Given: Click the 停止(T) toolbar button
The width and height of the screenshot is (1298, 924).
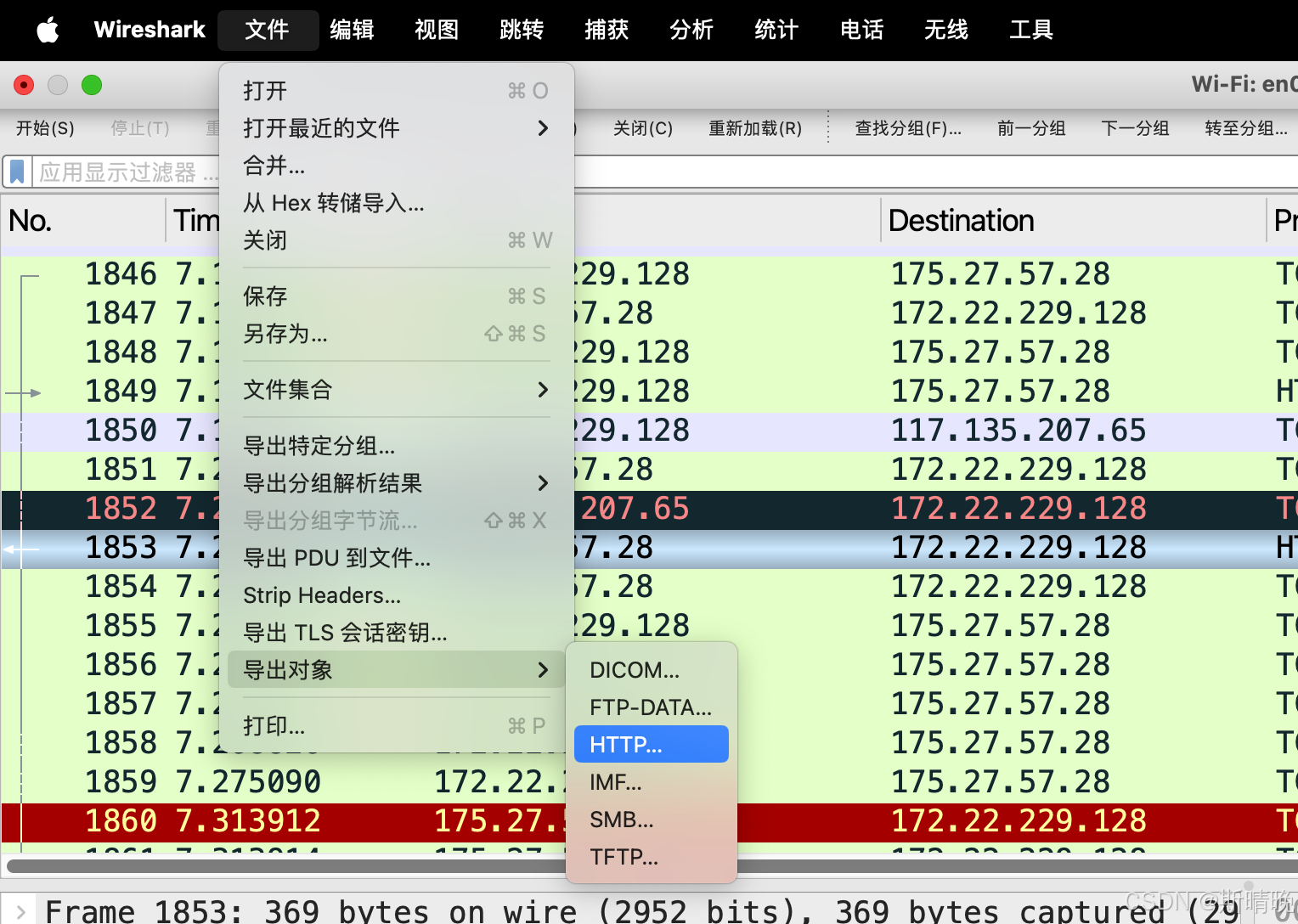Looking at the screenshot, I should pos(140,128).
